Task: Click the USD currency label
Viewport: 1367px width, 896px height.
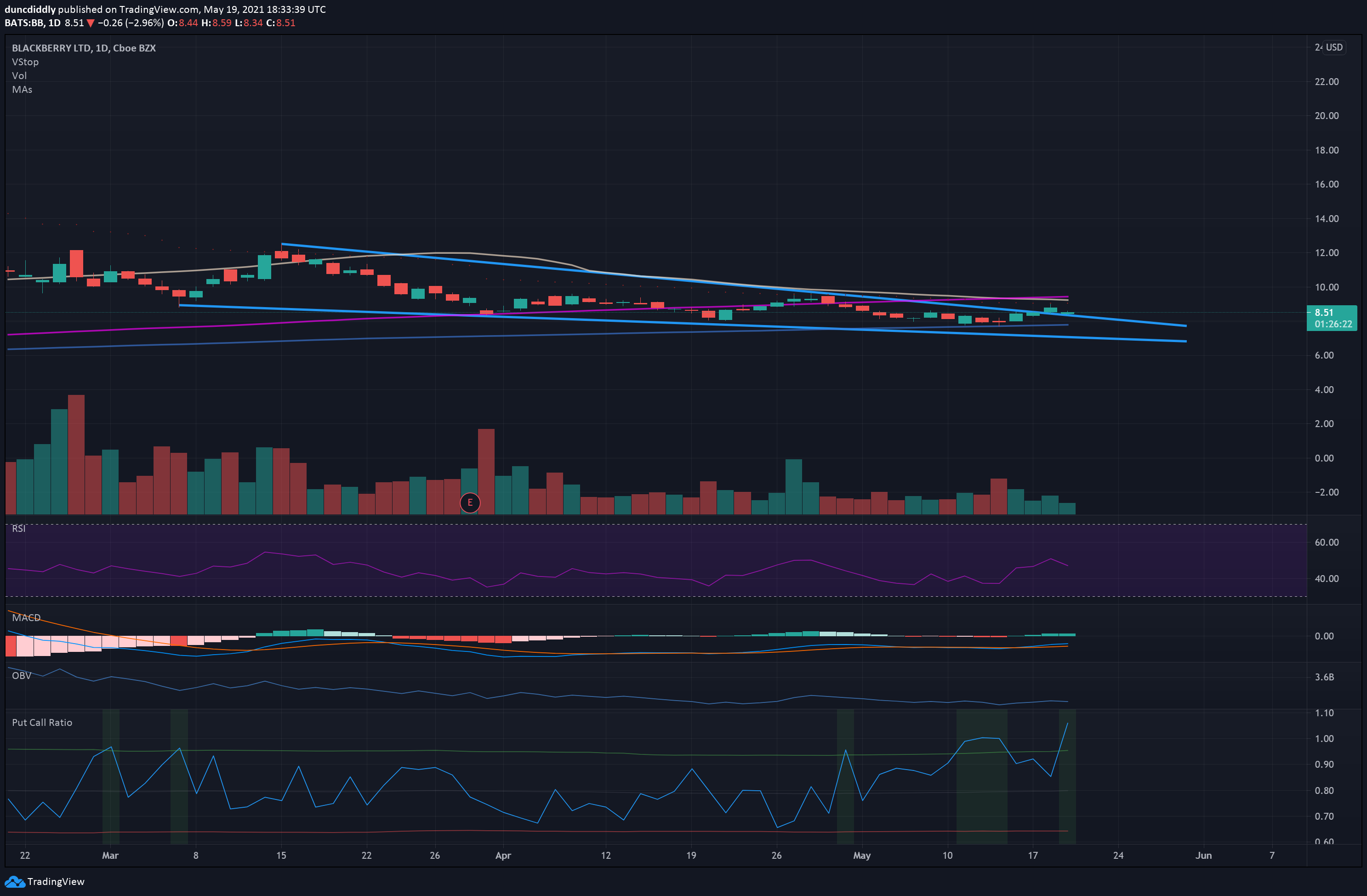Action: [x=1334, y=47]
